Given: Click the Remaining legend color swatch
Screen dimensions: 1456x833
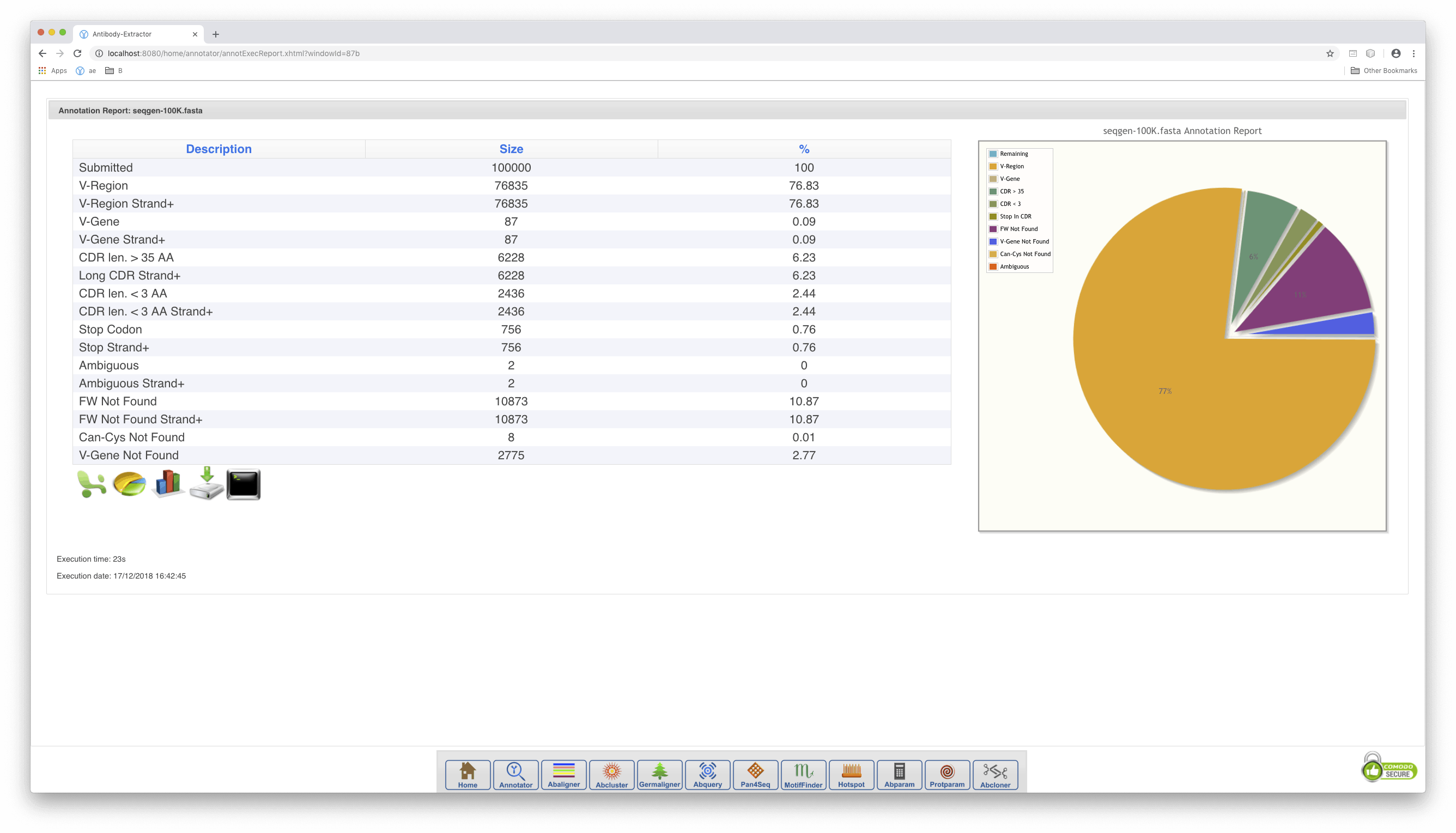Looking at the screenshot, I should point(993,154).
